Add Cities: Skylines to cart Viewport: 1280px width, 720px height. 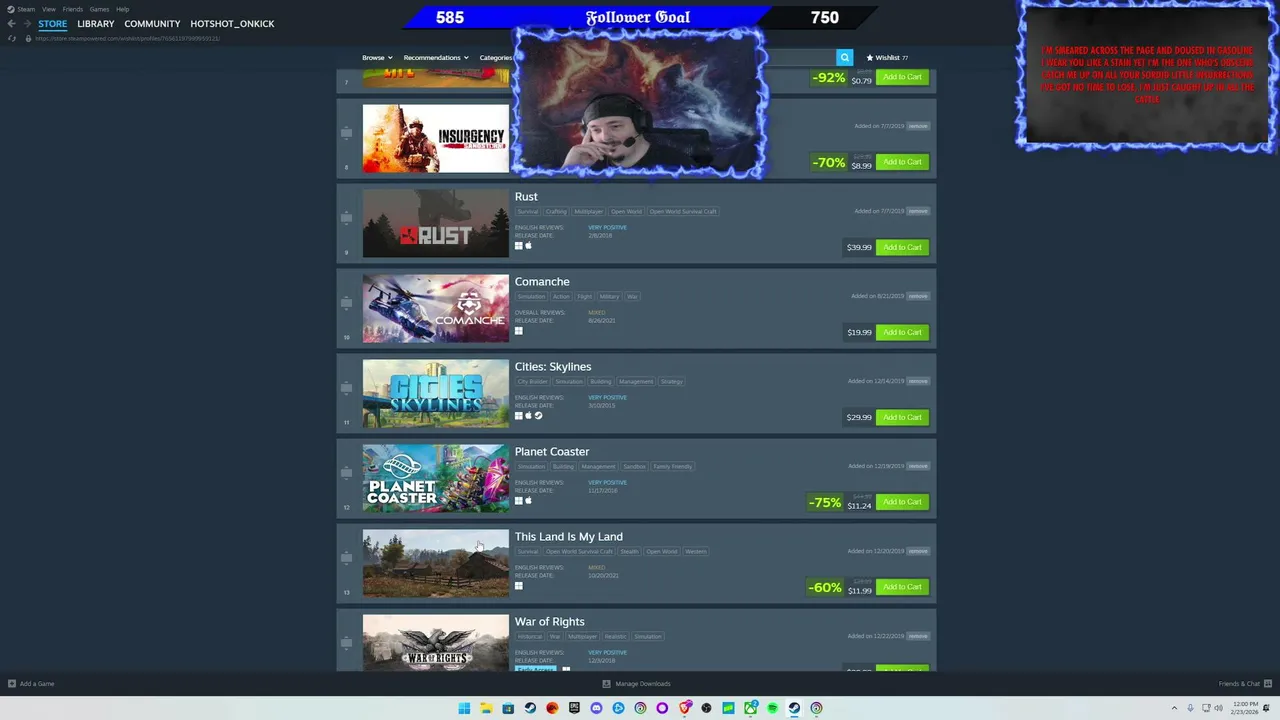pyautogui.click(x=902, y=417)
